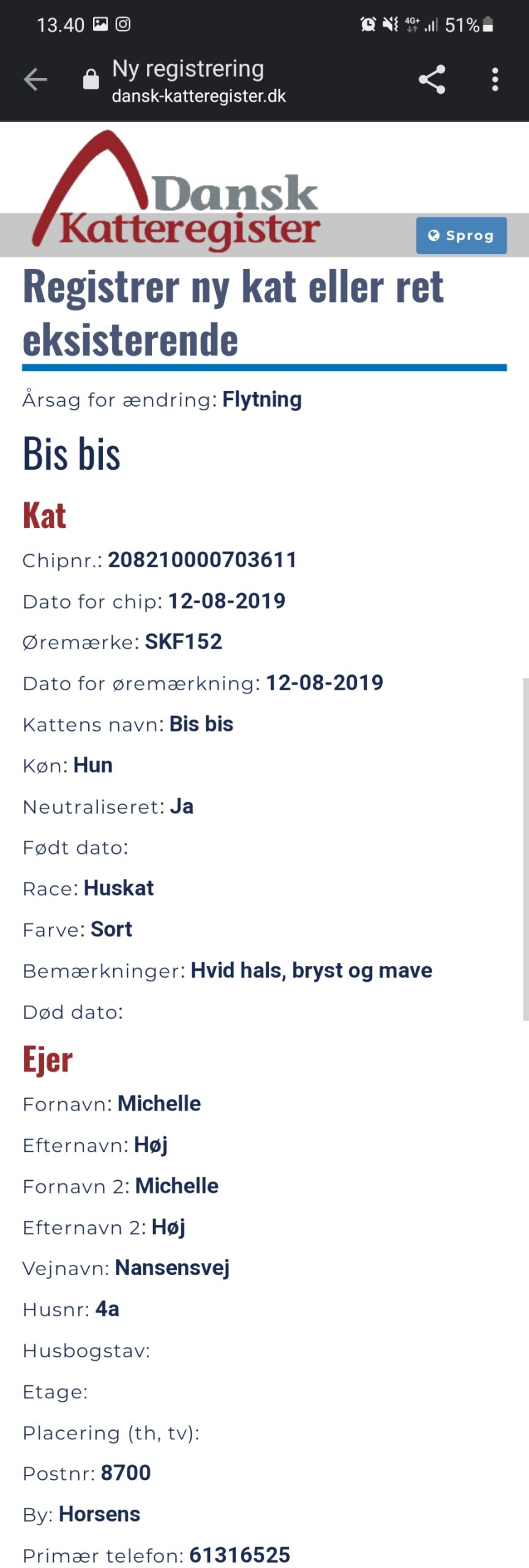Screen dimensions: 529x1568
Task: Tap the padlock security icon
Action: point(91,79)
